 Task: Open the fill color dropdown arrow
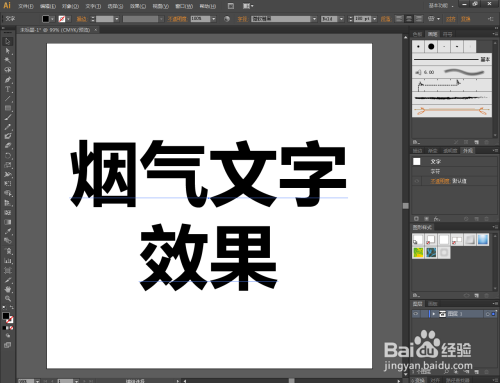click(52, 19)
